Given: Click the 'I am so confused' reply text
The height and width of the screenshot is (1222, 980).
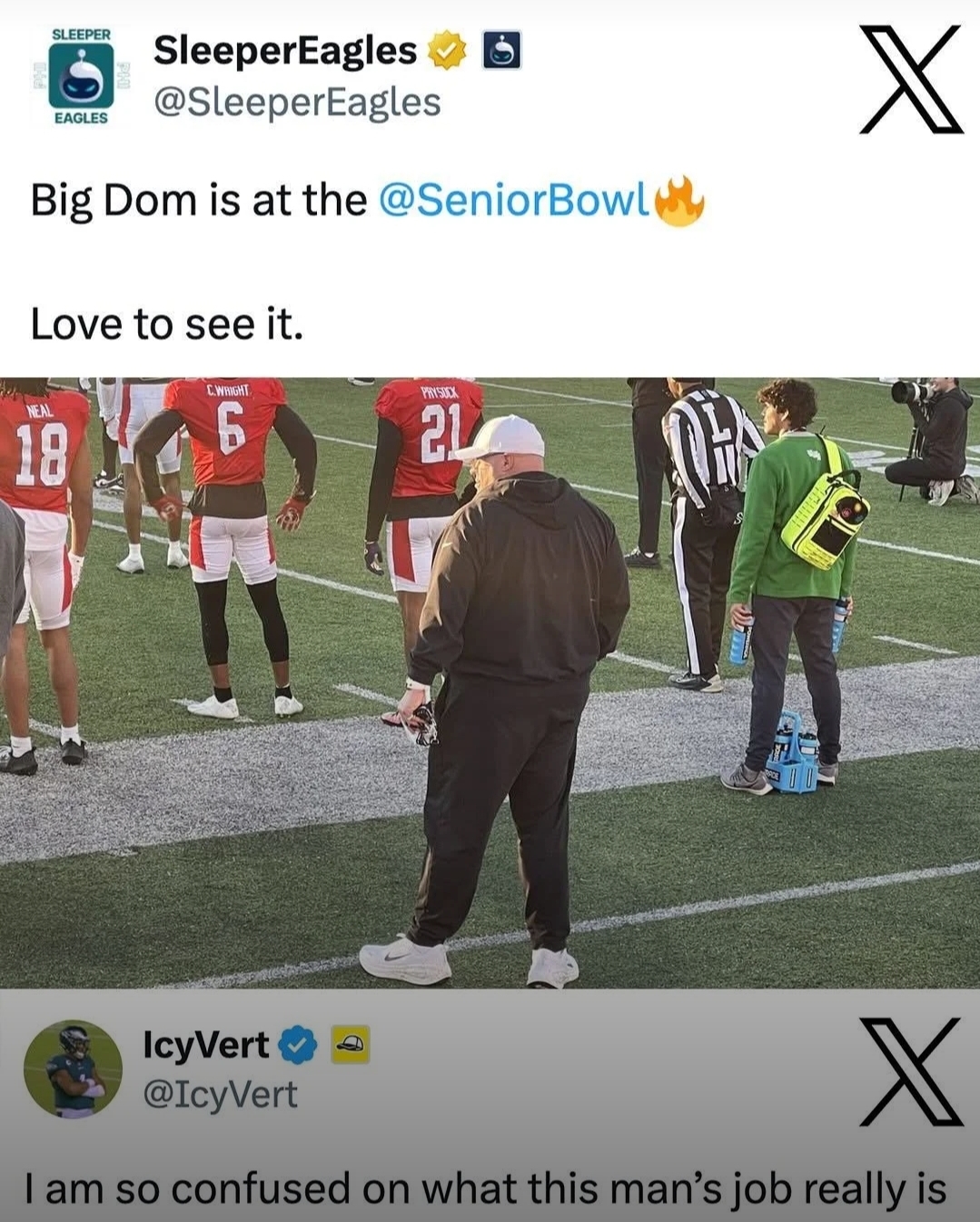Looking at the screenshot, I should [486, 1188].
